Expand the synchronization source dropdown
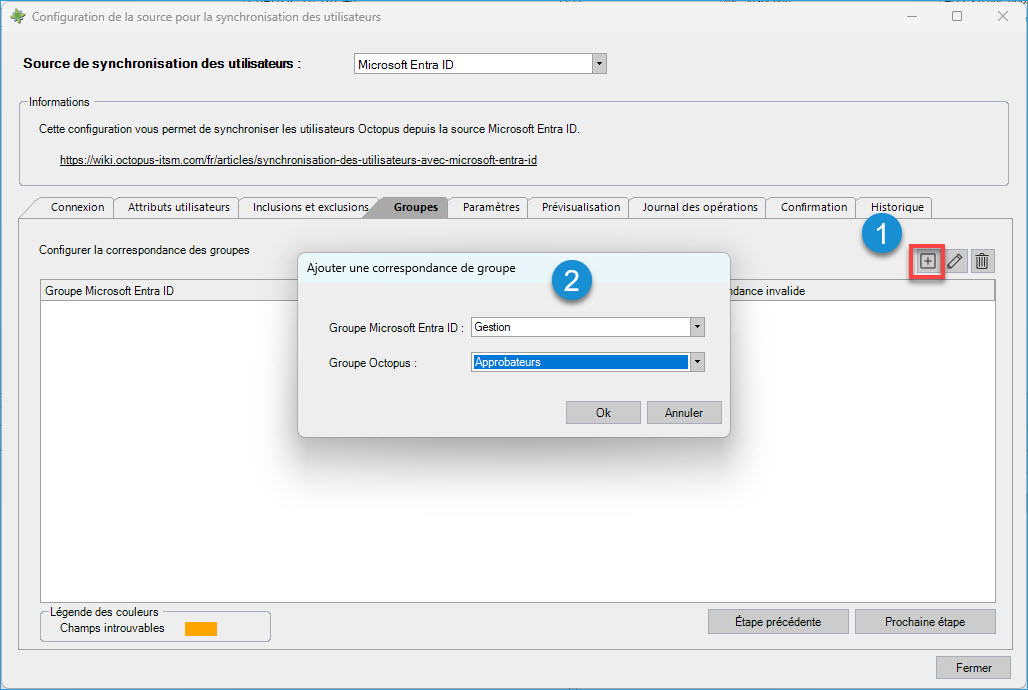The width and height of the screenshot is (1028, 690). 599,64
